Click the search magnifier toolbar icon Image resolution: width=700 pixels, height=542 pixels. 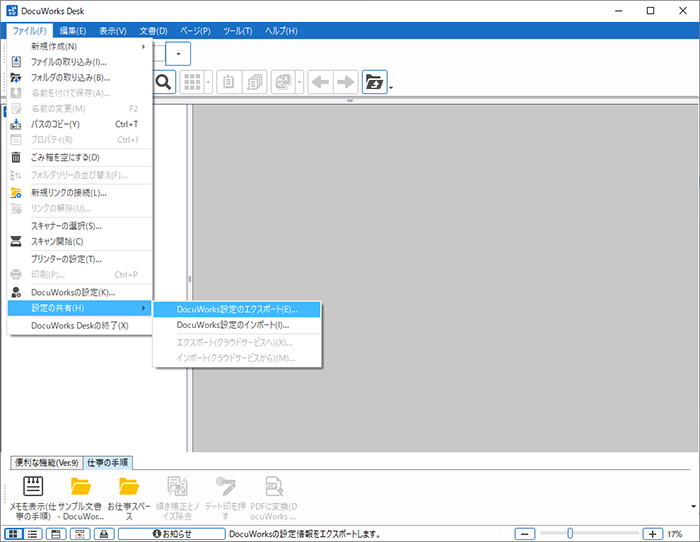(163, 82)
